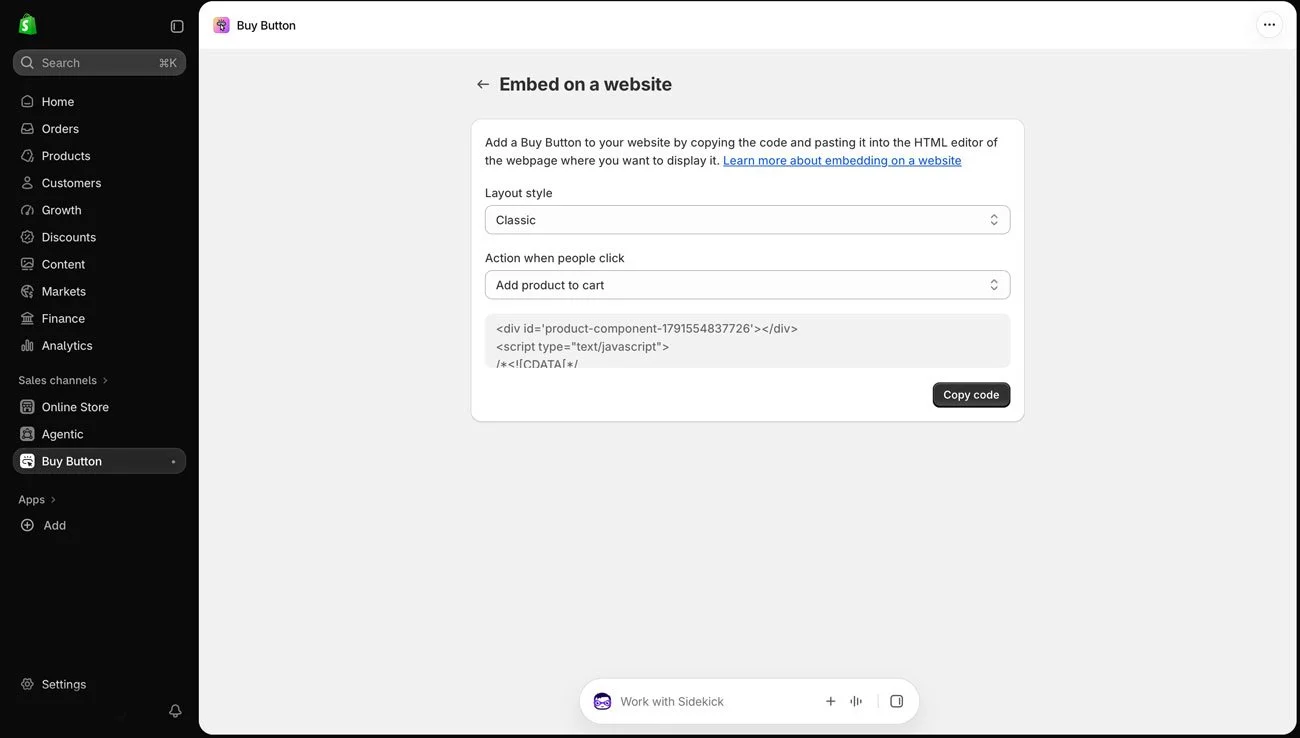
Task: Go back using the left arrow
Action: (483, 84)
